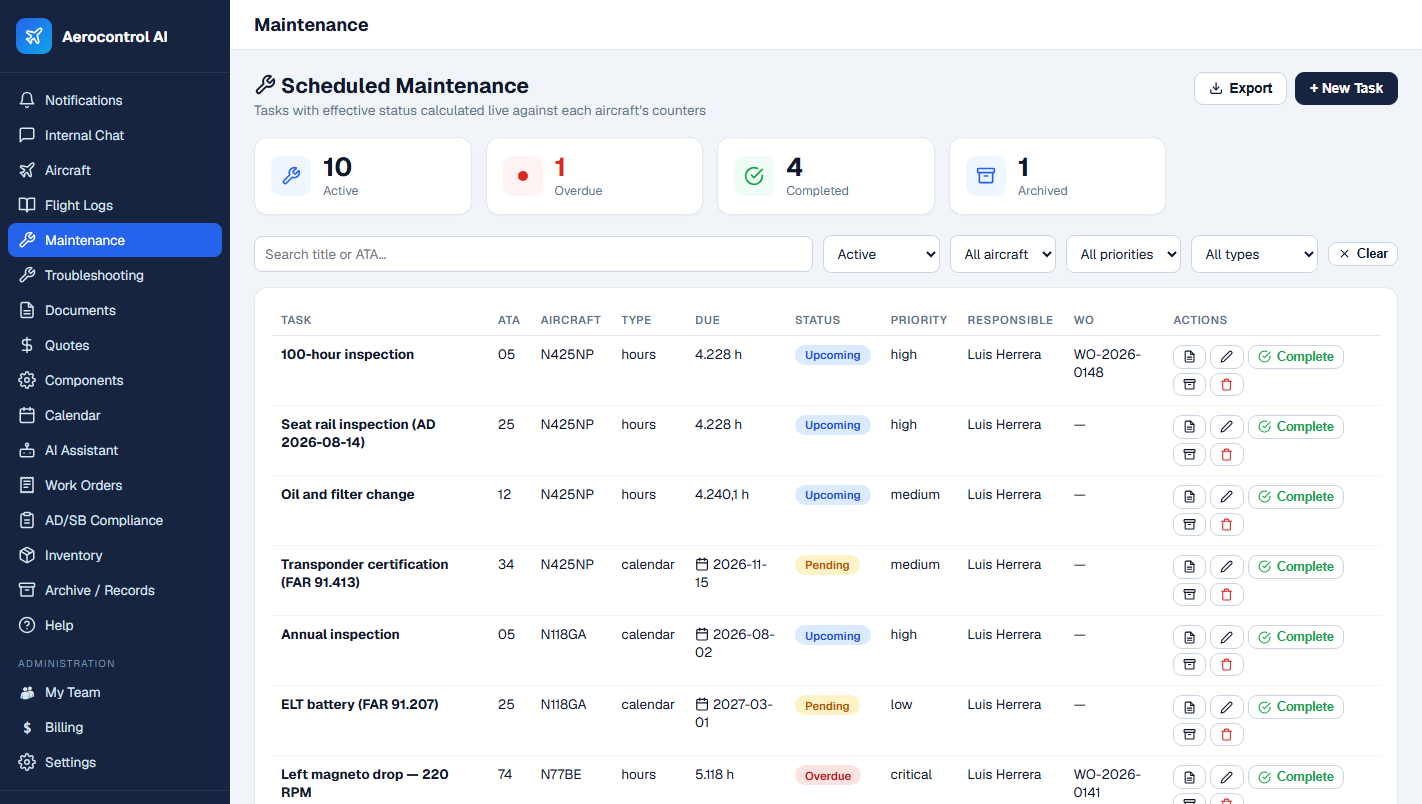Edit the Seat rail inspection task
Viewport: 1422px width, 804px height.
(1227, 427)
